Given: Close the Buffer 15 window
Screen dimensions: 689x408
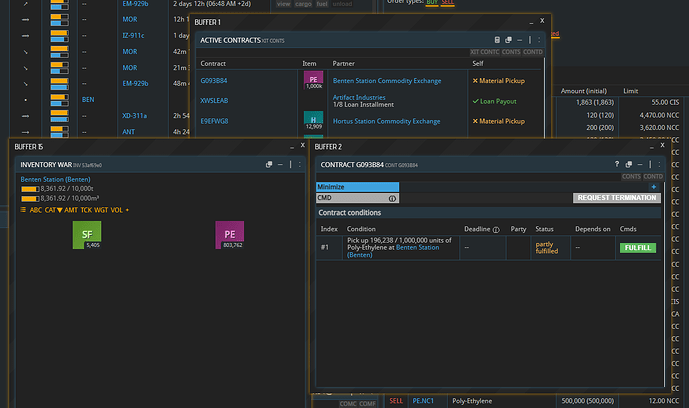Looking at the screenshot, I should [302, 145].
